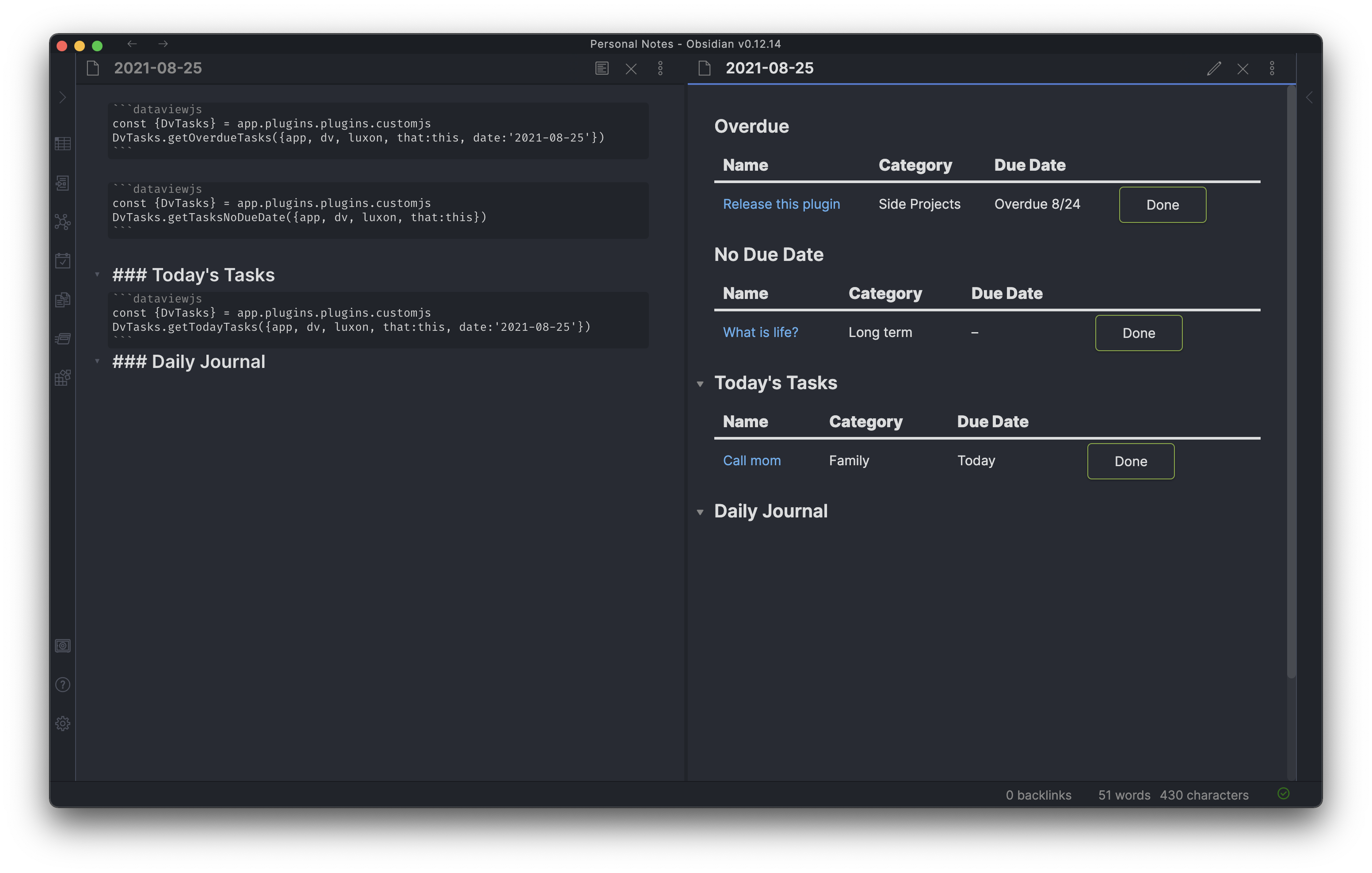Click the Name column header in the Overdue table
Viewport: 1372px width, 873px height.
click(x=745, y=165)
